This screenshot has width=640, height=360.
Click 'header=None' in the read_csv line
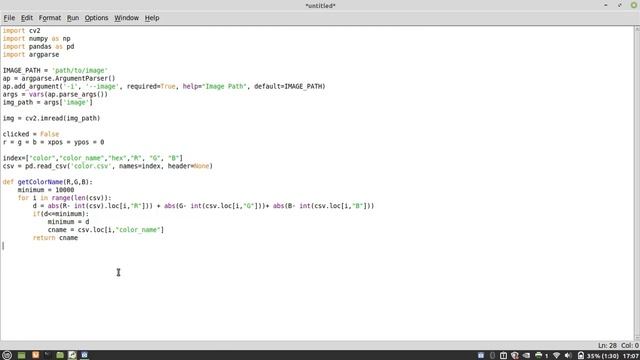pos(190,166)
